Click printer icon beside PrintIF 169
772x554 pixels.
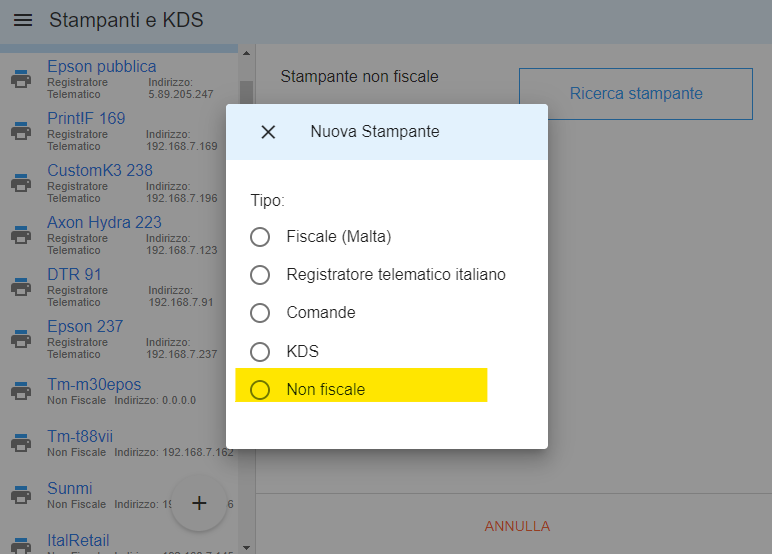tap(20, 131)
